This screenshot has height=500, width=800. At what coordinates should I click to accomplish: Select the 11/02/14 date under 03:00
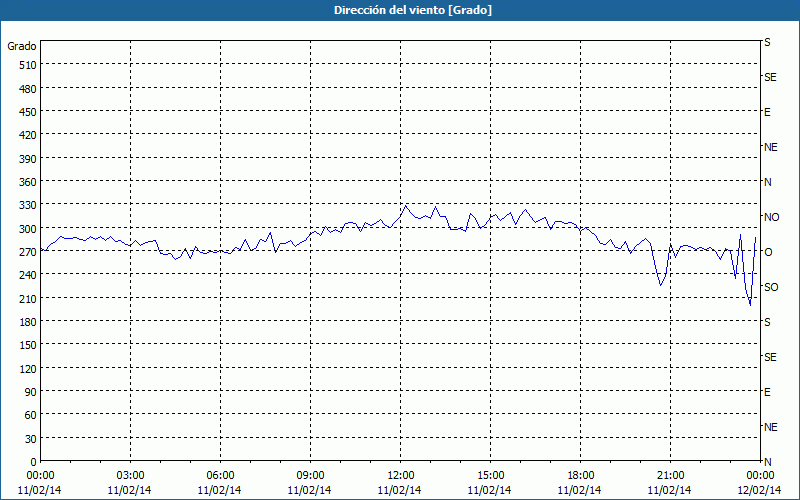(x=130, y=490)
